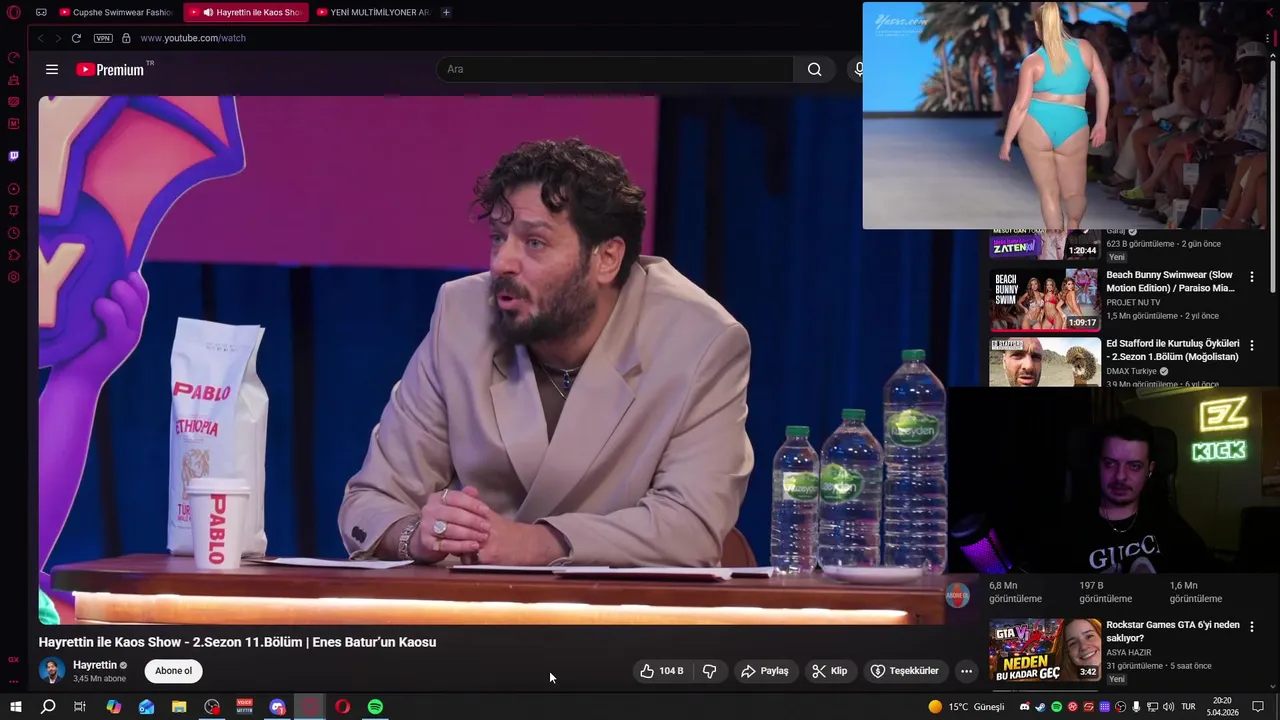Screen dimensions: 1280x720
Task: Open the GTA 6 NEDEN BU KADAR GEÇ thumbnail
Action: [1044, 650]
